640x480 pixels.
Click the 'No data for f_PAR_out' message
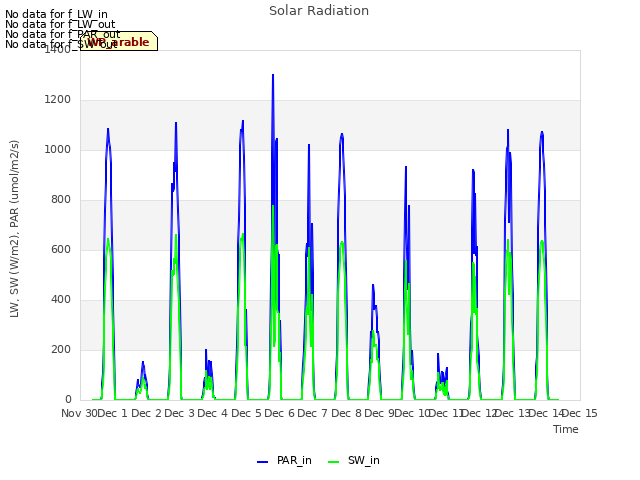[63, 34]
